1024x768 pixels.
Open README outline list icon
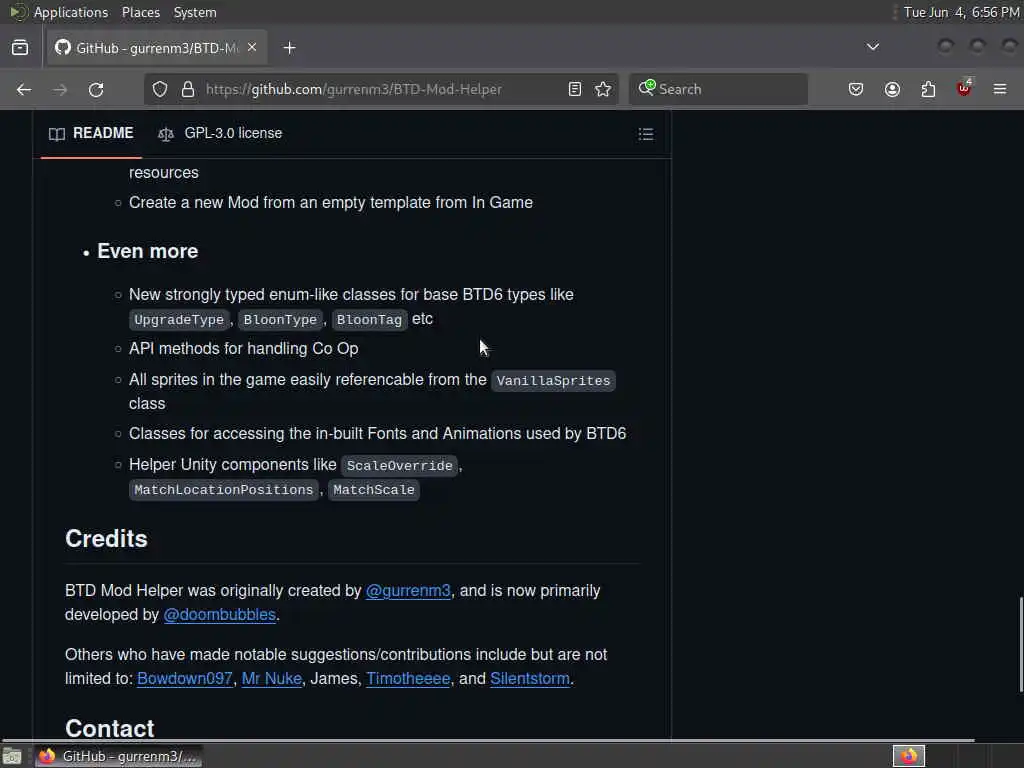pos(646,134)
